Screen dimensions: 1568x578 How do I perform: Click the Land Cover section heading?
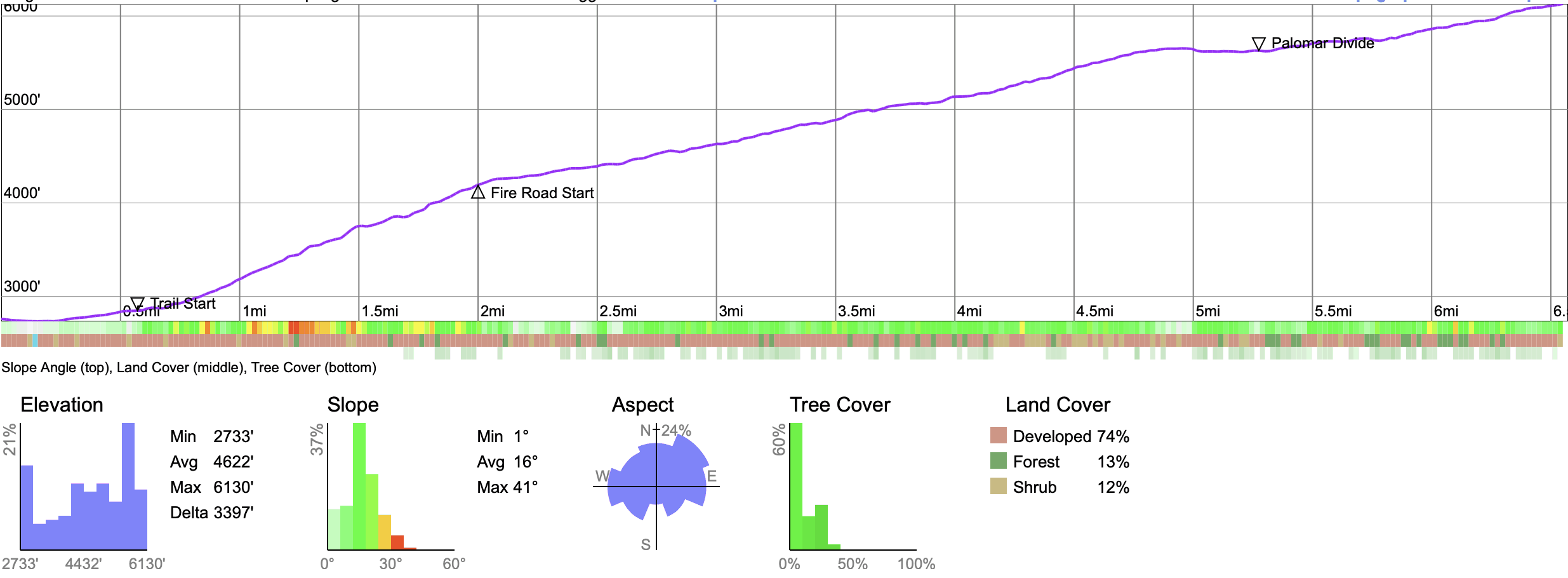click(x=1058, y=405)
